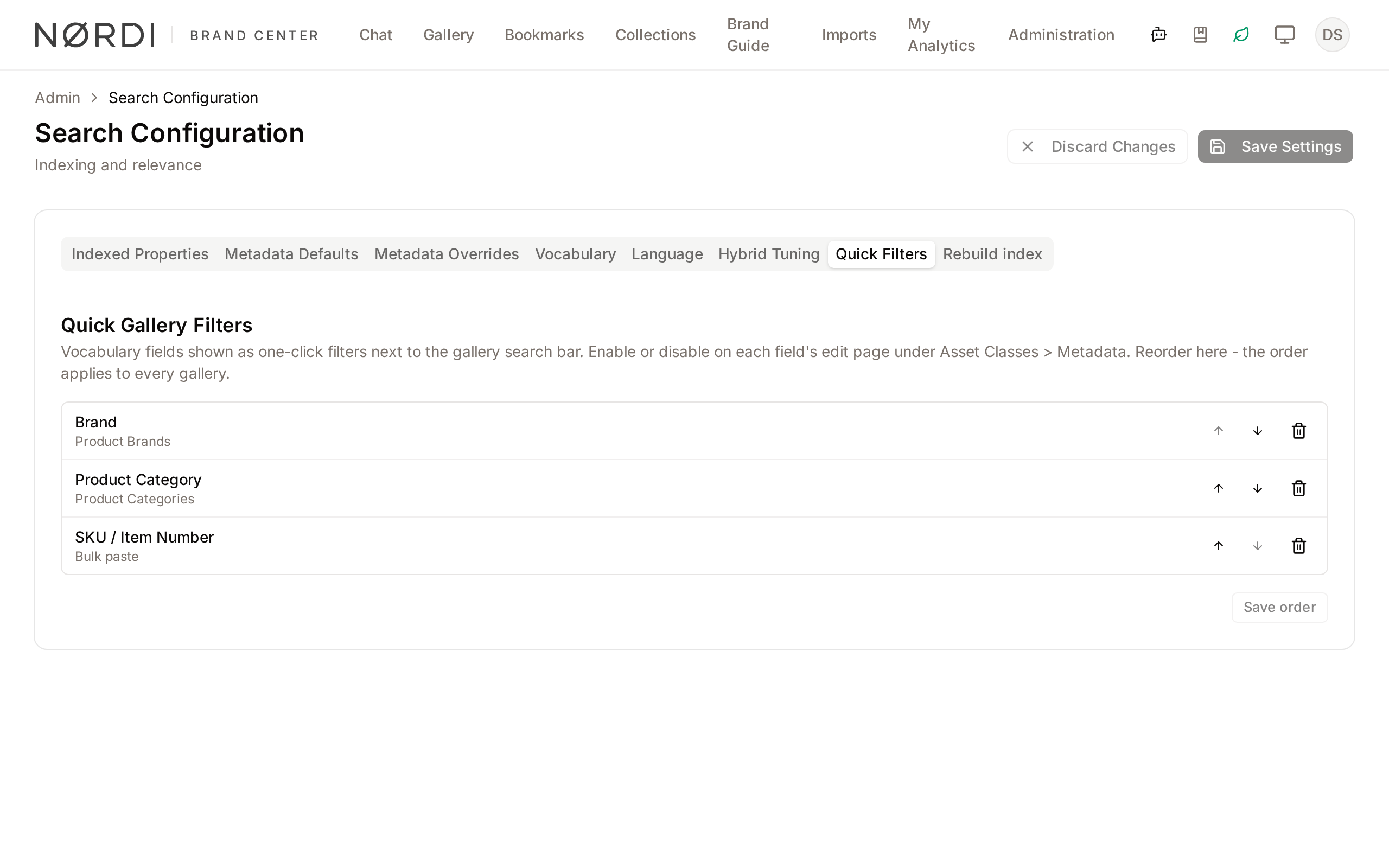Open Gallery in the top navigation
Image resolution: width=1389 pixels, height=868 pixels.
click(x=448, y=34)
